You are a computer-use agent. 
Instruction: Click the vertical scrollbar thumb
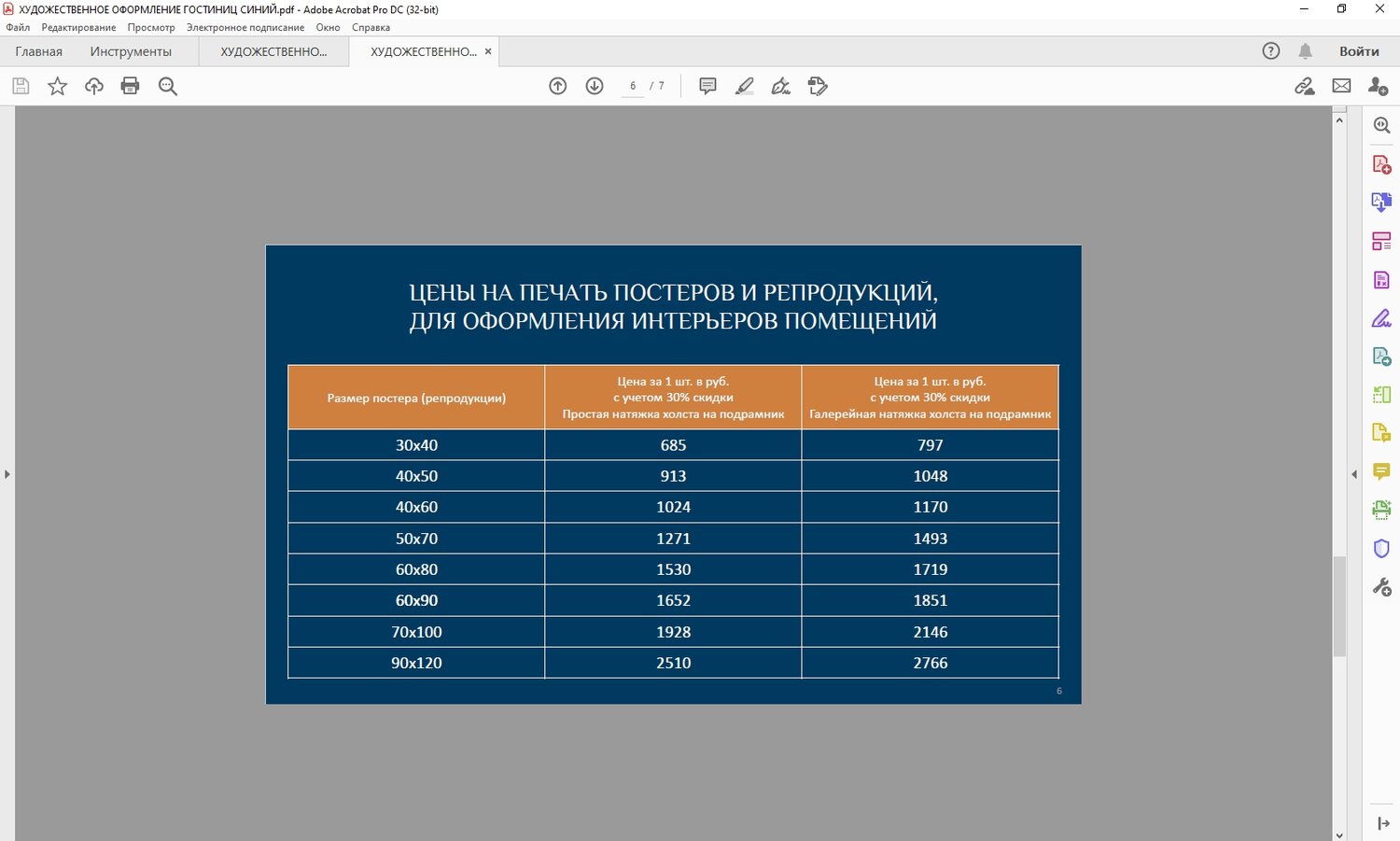(x=1339, y=606)
